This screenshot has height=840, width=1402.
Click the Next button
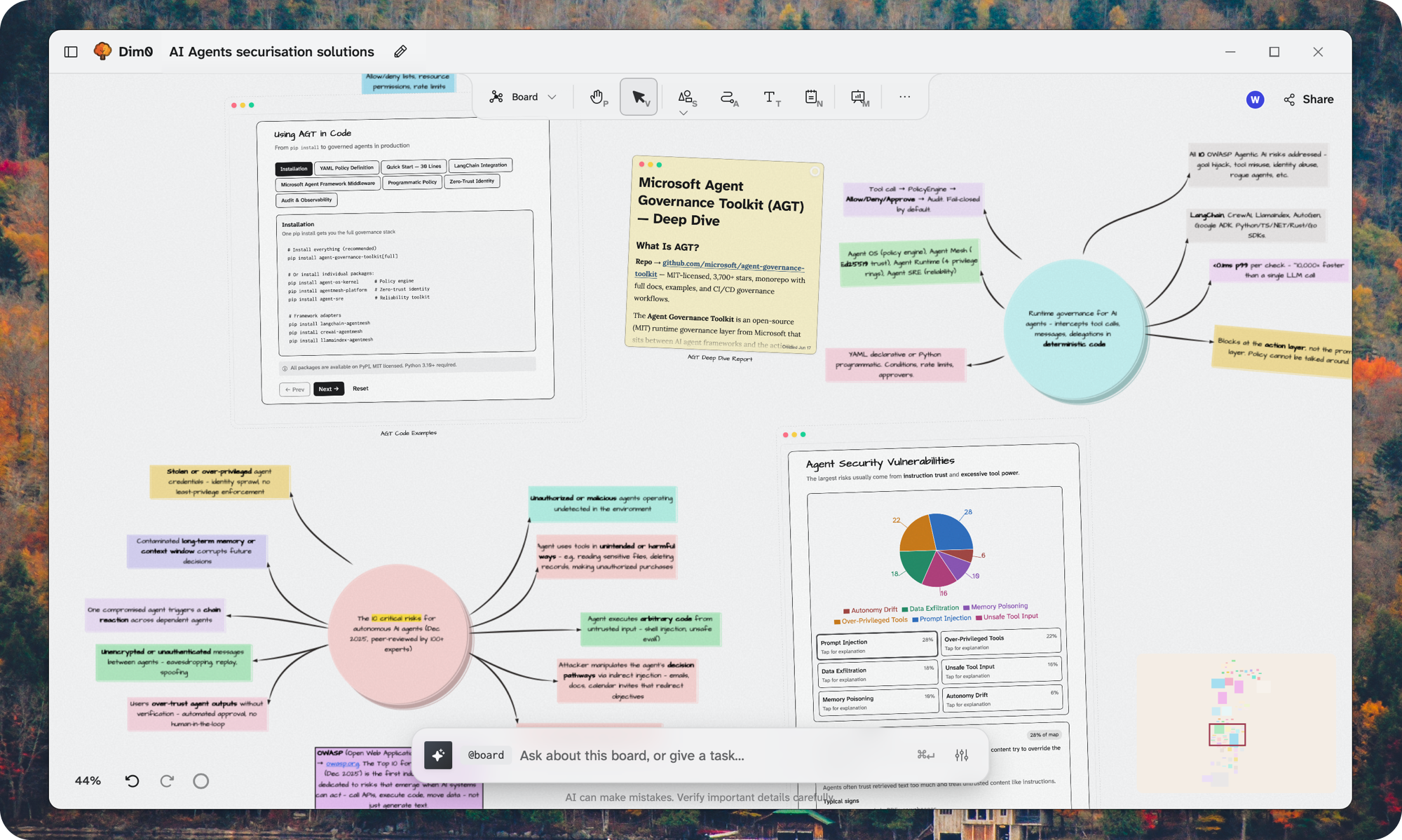pyautogui.click(x=328, y=389)
